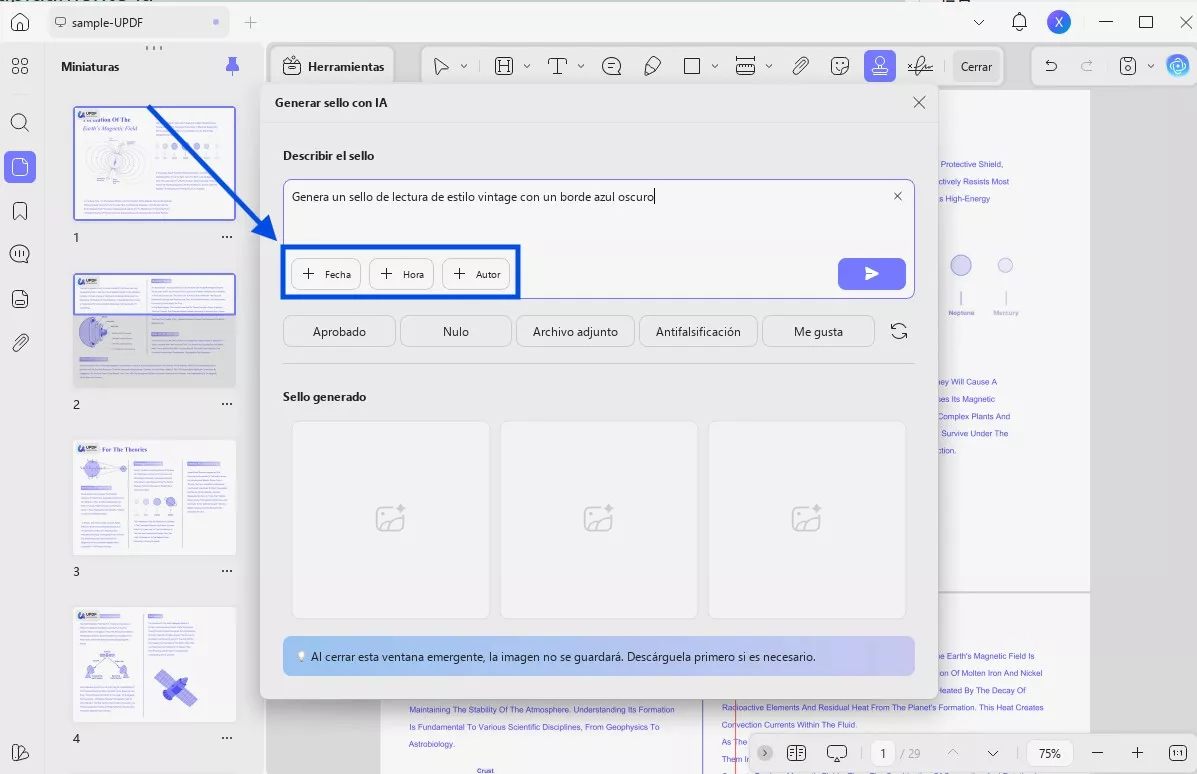1197x774 pixels.
Task: Clear the stamp description text
Action: click(x=898, y=196)
